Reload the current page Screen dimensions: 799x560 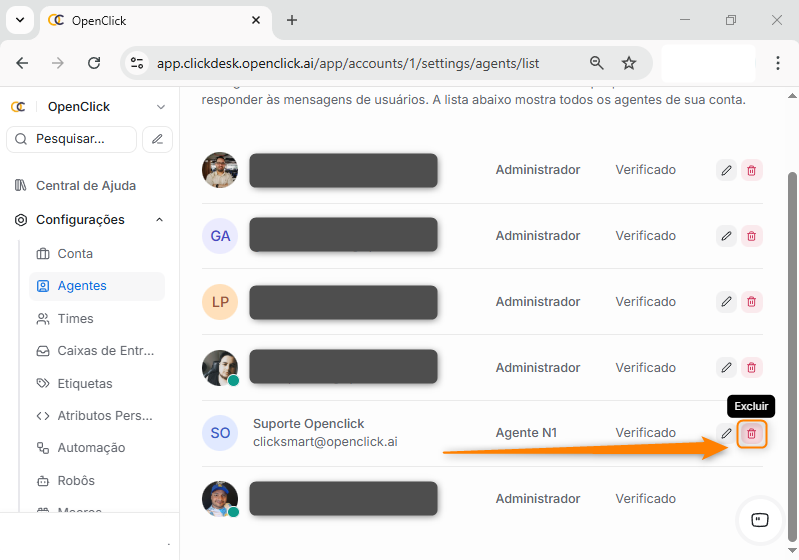click(x=94, y=63)
